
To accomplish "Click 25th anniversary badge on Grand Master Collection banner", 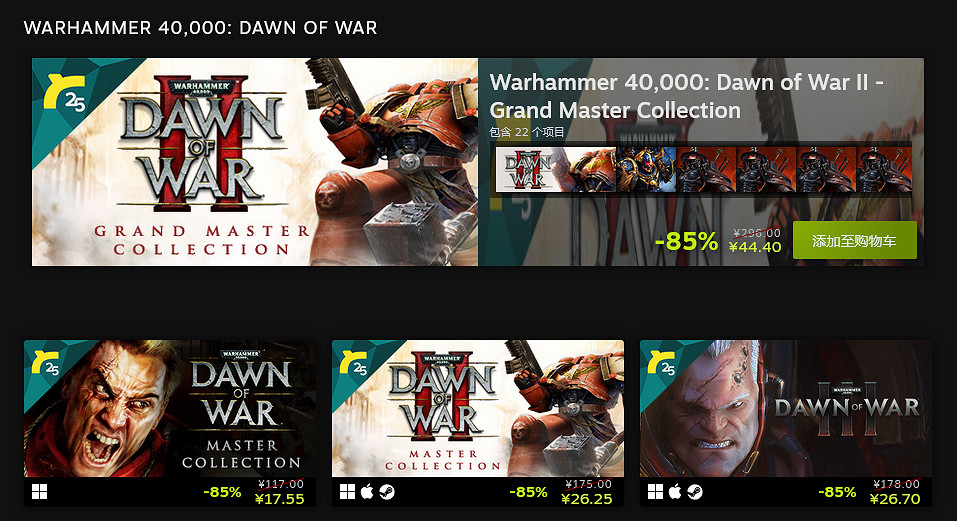I will point(65,92).
